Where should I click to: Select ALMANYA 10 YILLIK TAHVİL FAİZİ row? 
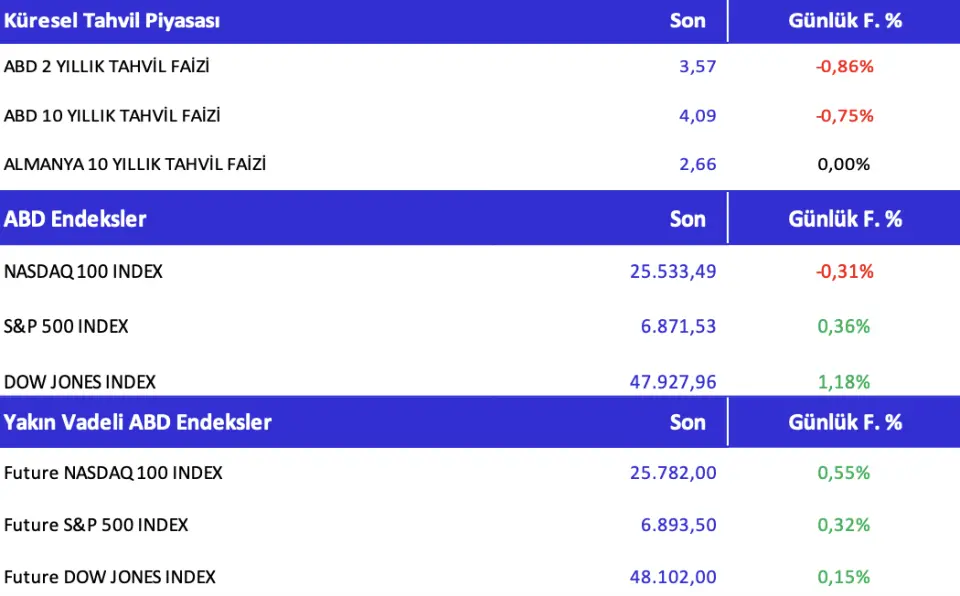tap(135, 164)
